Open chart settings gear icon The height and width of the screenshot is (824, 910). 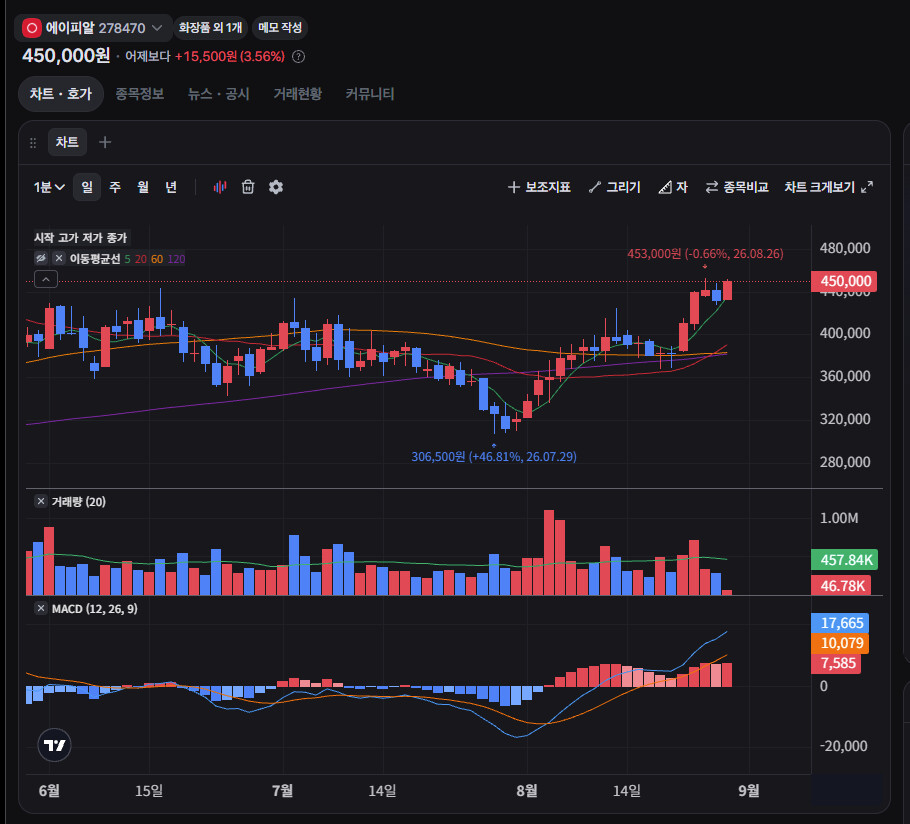pyautogui.click(x=276, y=187)
